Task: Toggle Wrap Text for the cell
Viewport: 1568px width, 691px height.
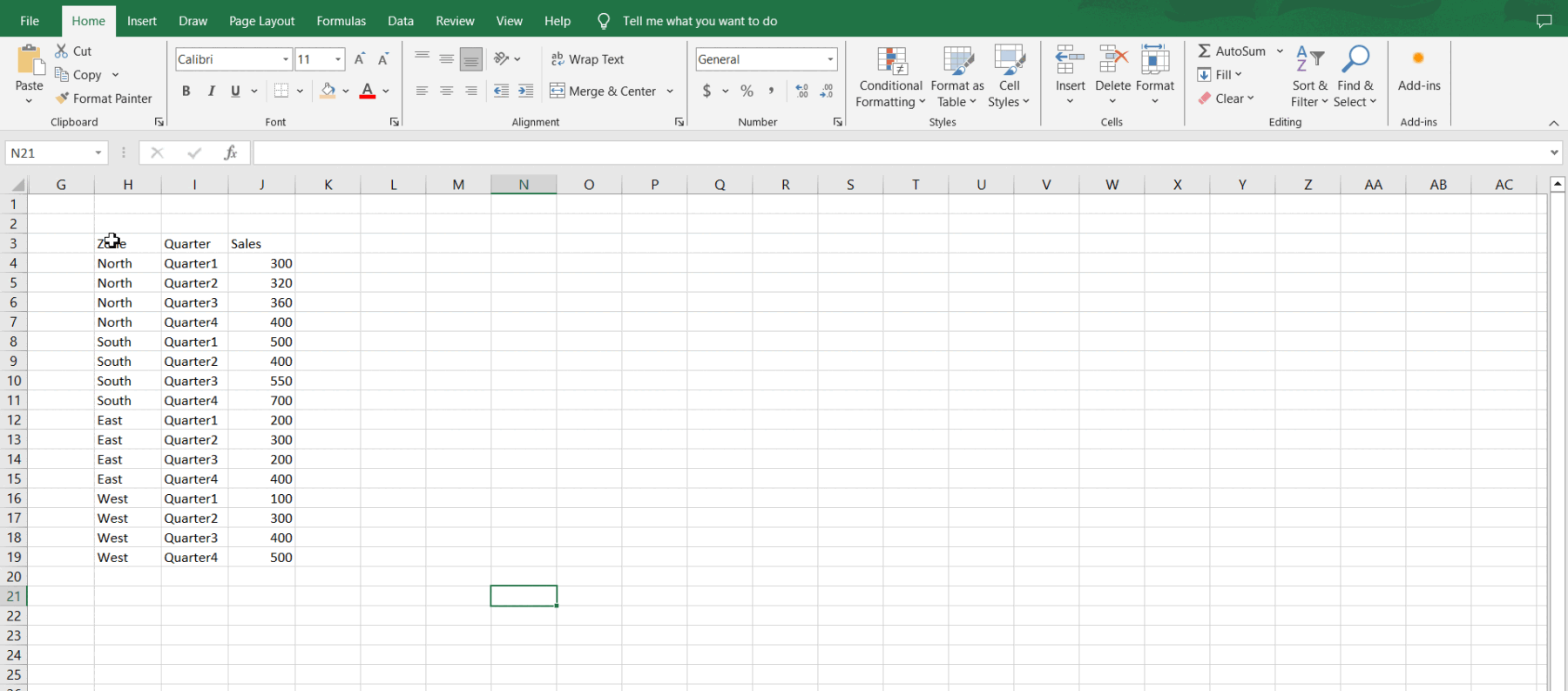Action: point(588,59)
